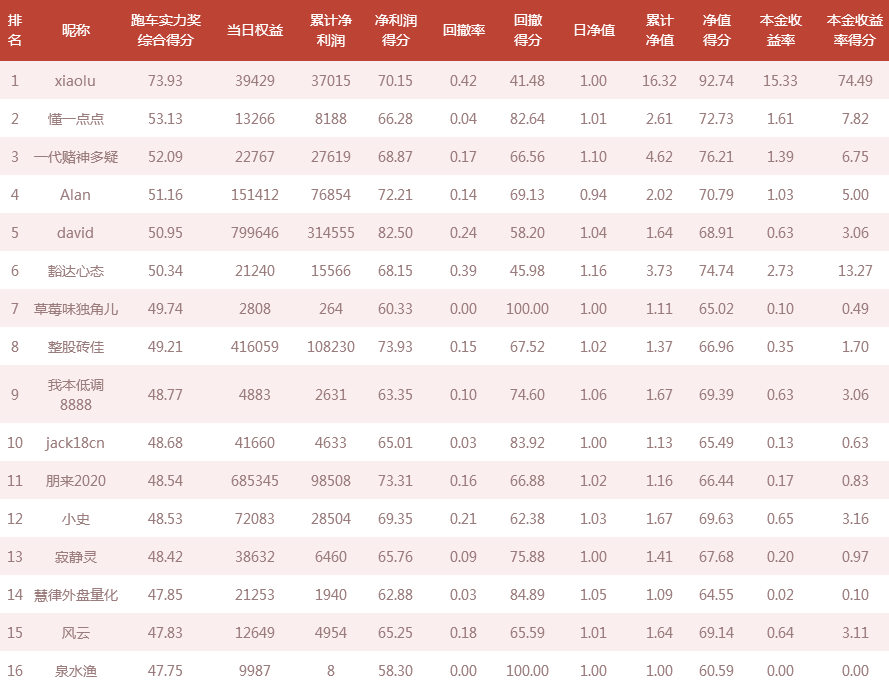Click the 累计净利润 column header

click(331, 30)
